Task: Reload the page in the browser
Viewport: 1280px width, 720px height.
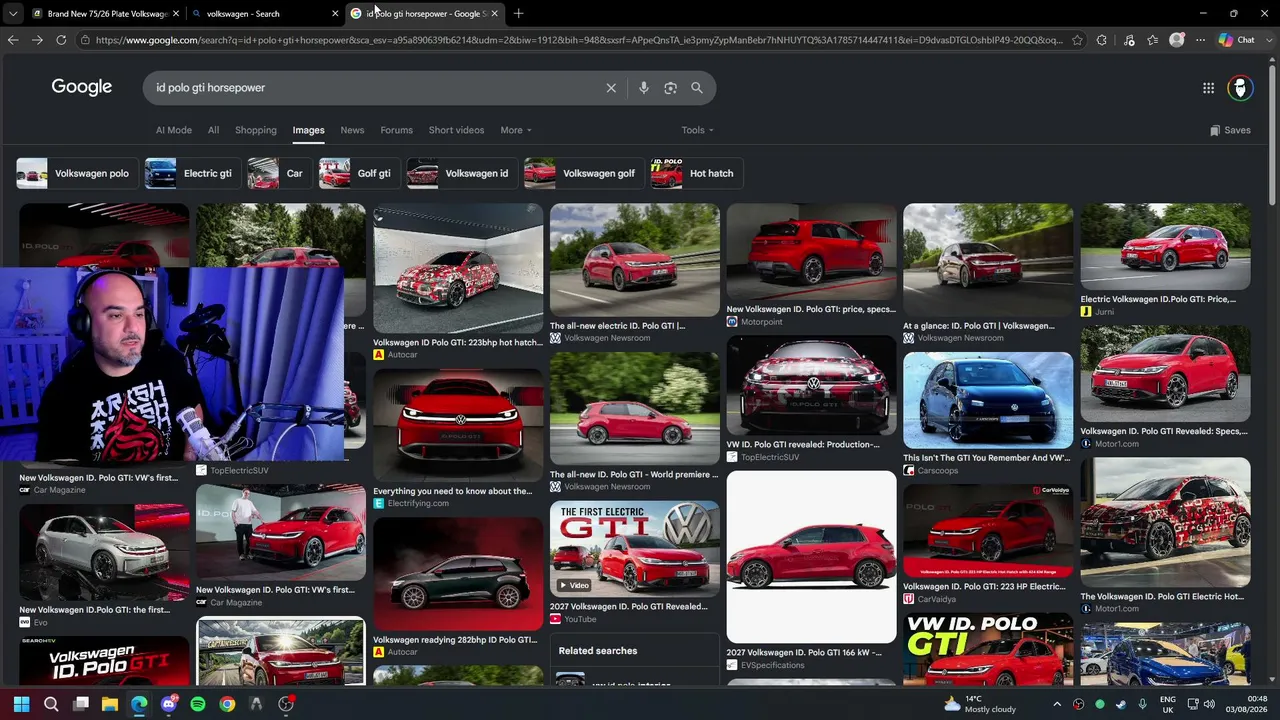Action: 61,40
